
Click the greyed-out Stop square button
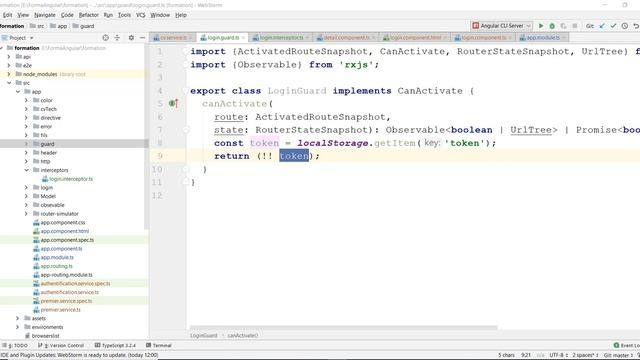575,26
